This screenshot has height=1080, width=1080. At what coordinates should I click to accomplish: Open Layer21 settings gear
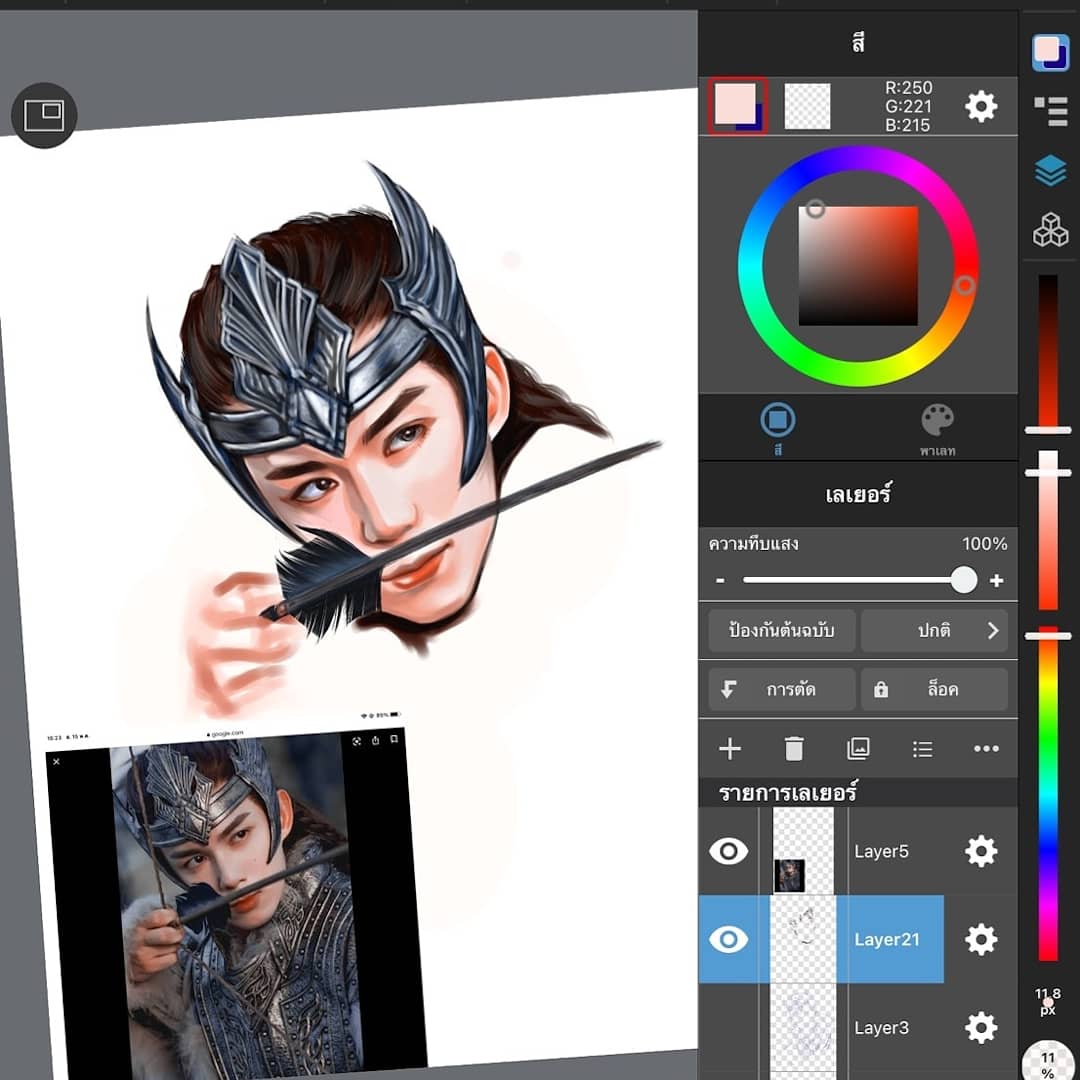click(x=981, y=939)
